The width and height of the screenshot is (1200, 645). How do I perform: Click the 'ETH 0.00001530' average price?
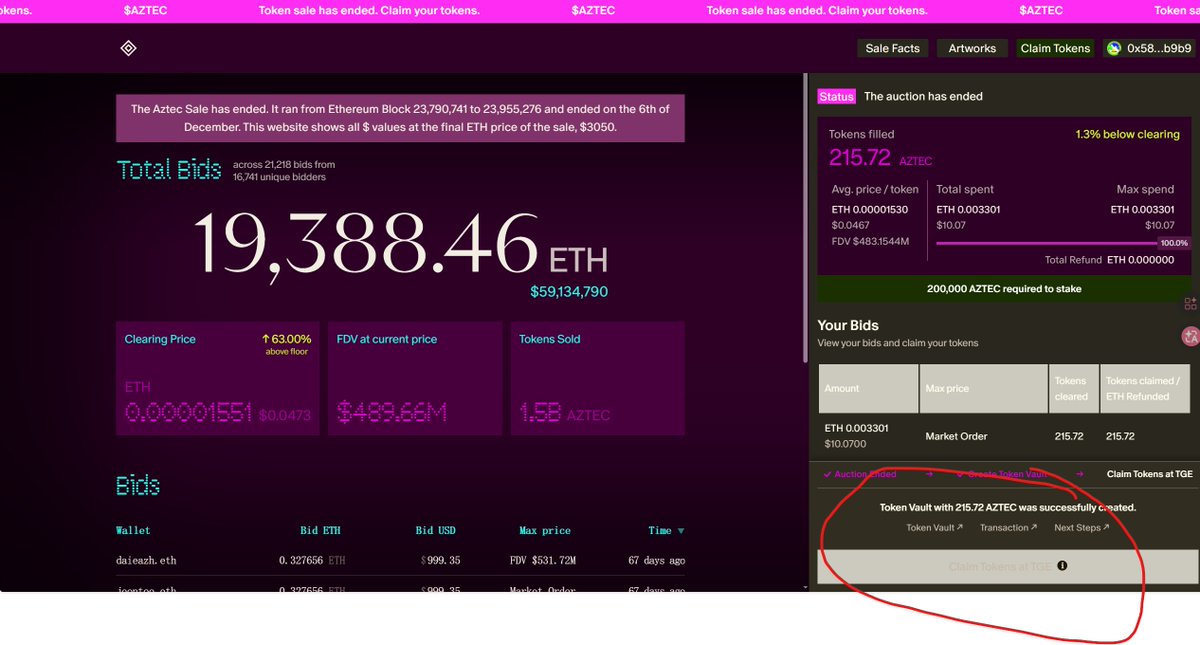tap(870, 209)
